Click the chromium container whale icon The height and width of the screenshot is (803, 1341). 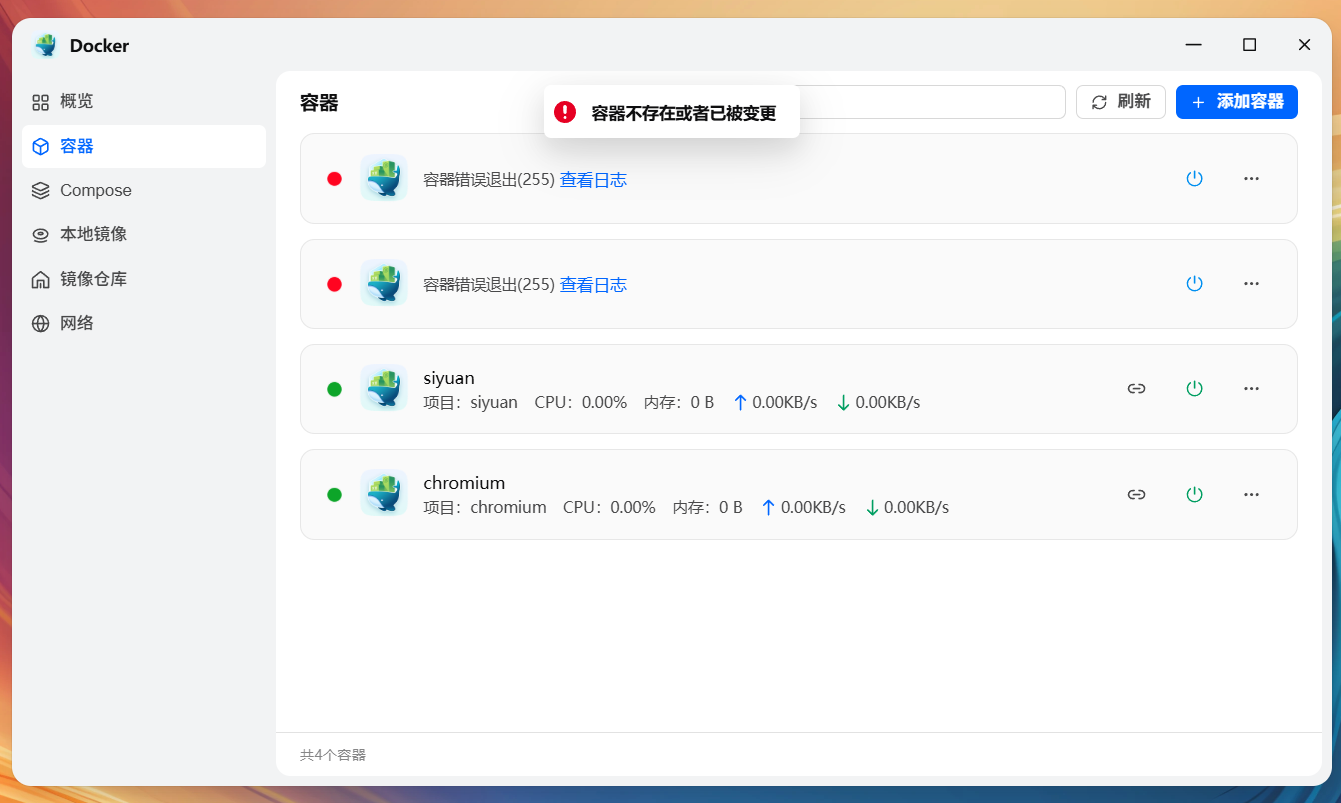(384, 493)
